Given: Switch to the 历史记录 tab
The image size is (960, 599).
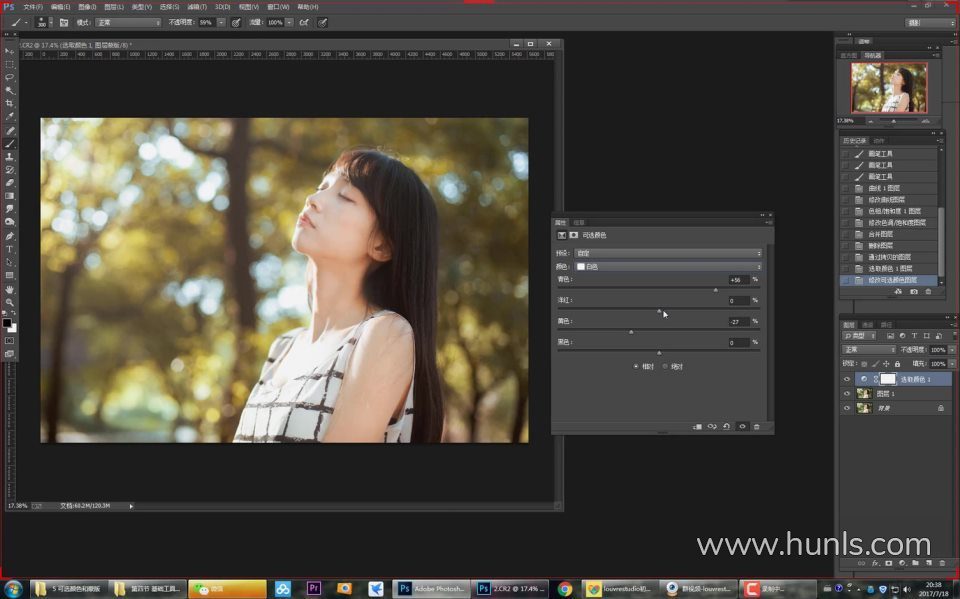Looking at the screenshot, I should coord(854,141).
